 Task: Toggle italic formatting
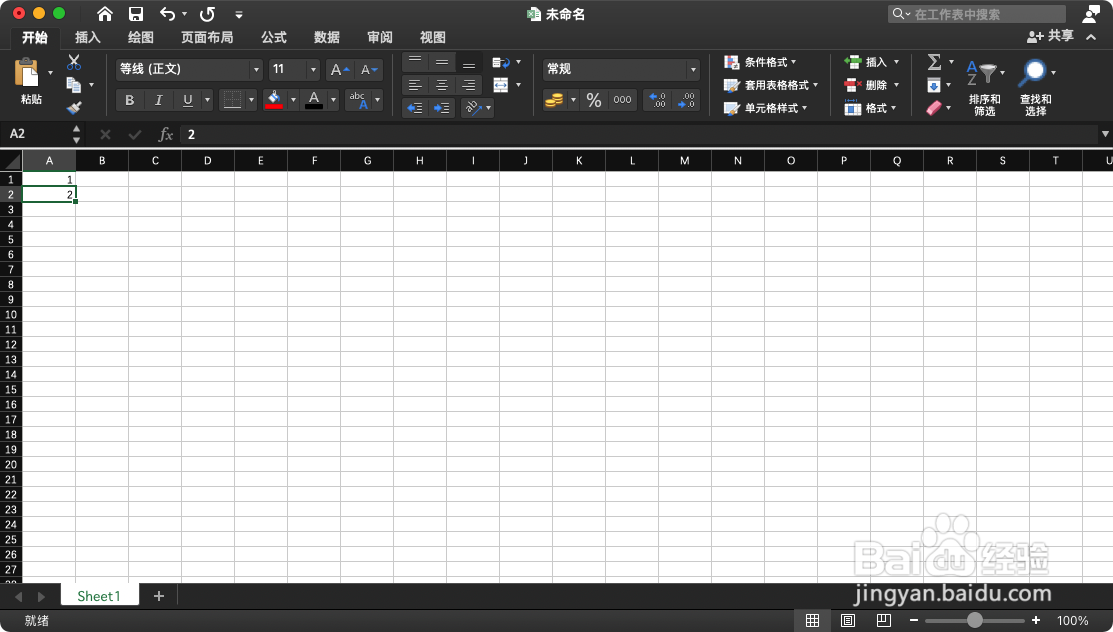pos(158,100)
